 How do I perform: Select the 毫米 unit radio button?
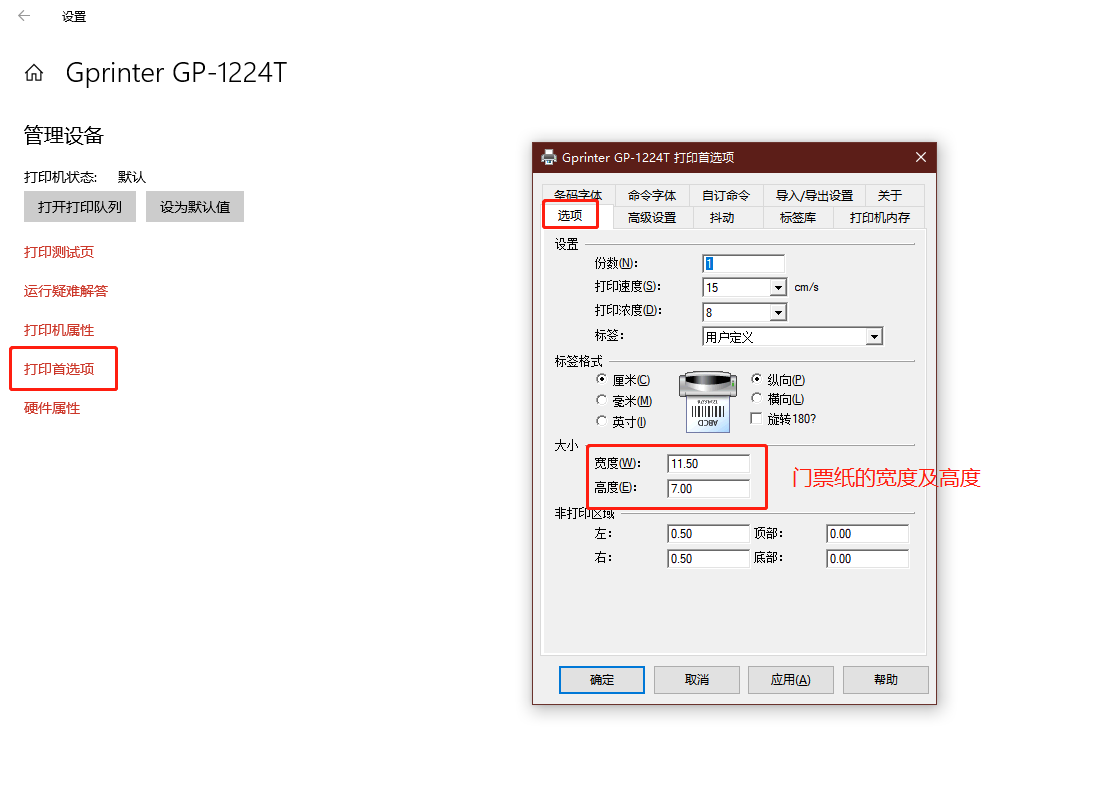click(601, 401)
